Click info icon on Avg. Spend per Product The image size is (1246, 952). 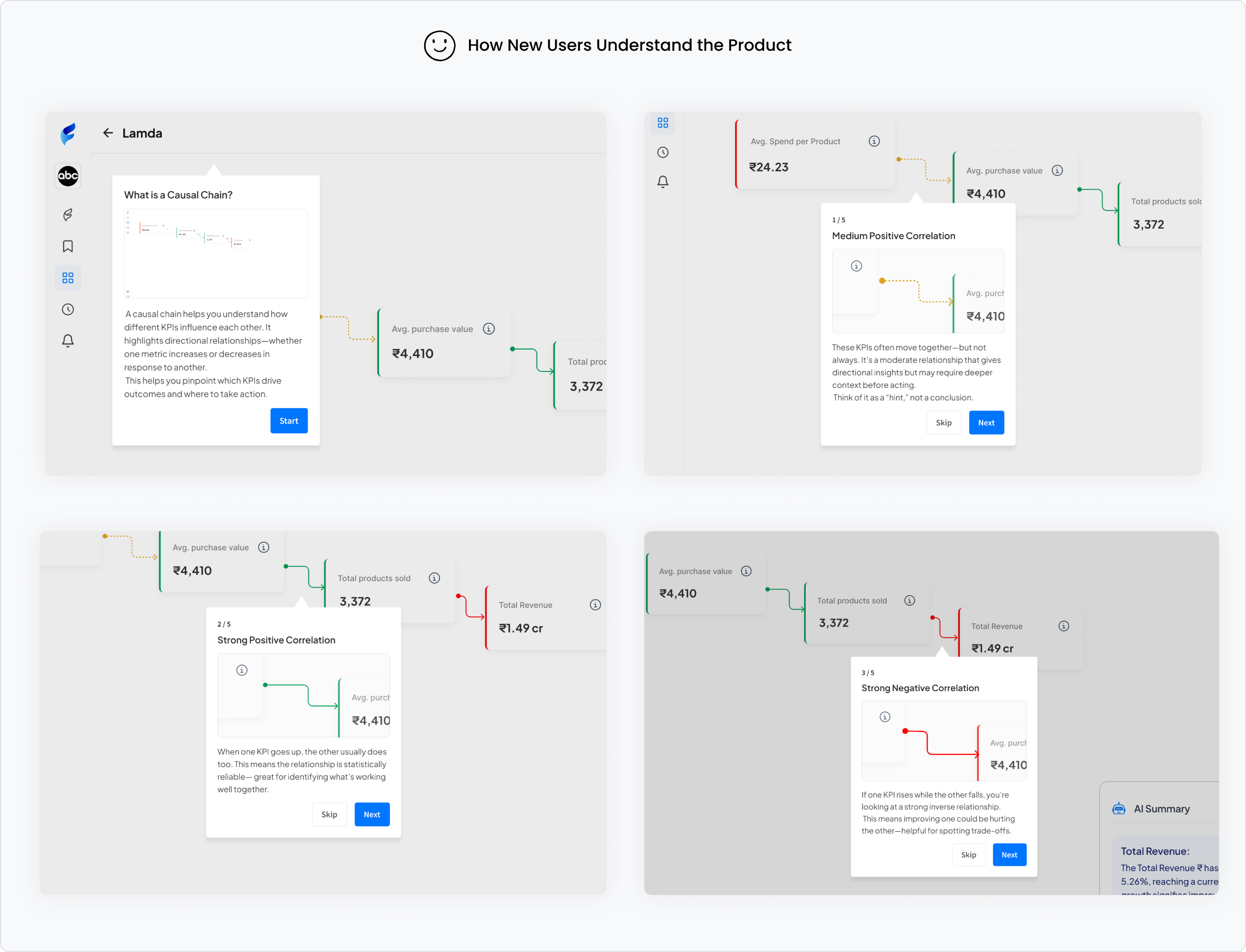coord(874,141)
